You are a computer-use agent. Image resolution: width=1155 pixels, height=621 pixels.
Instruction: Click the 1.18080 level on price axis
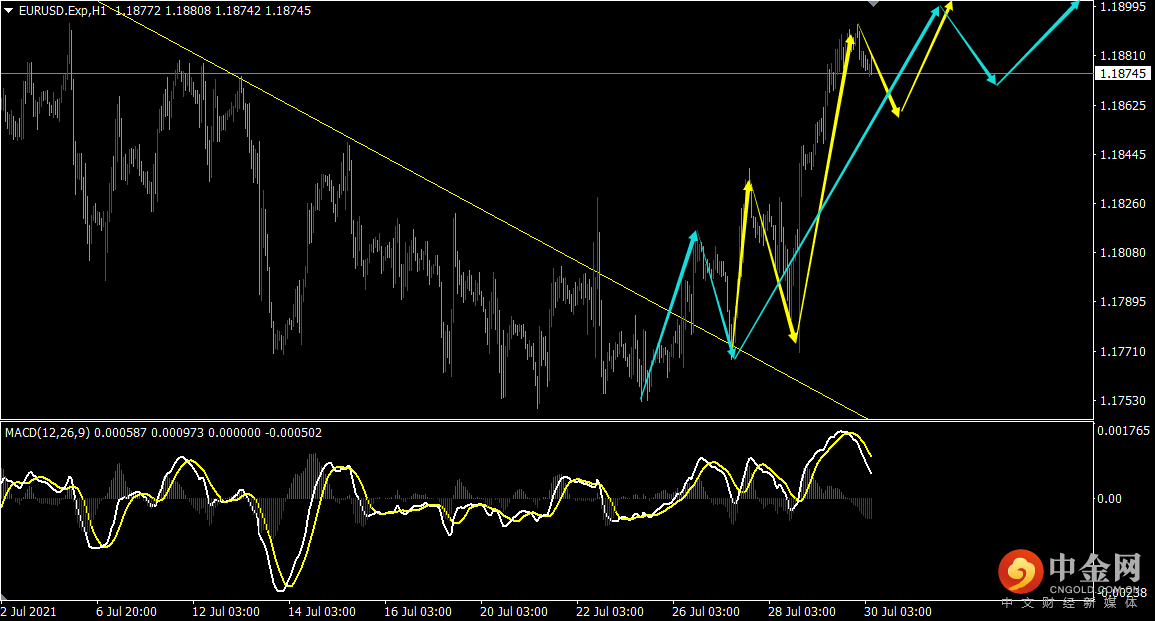tap(1123, 253)
